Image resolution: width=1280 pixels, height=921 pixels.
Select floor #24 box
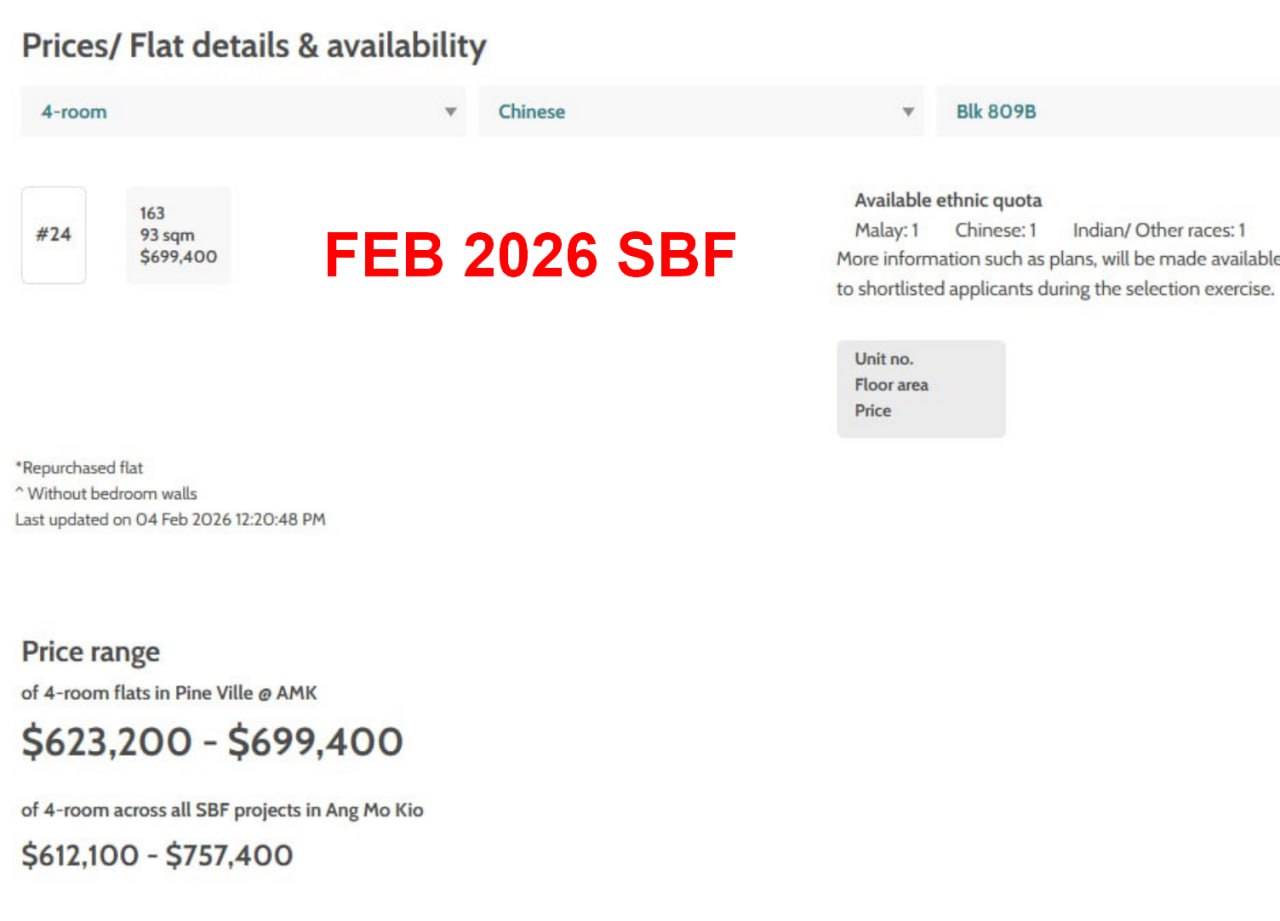[x=54, y=235]
